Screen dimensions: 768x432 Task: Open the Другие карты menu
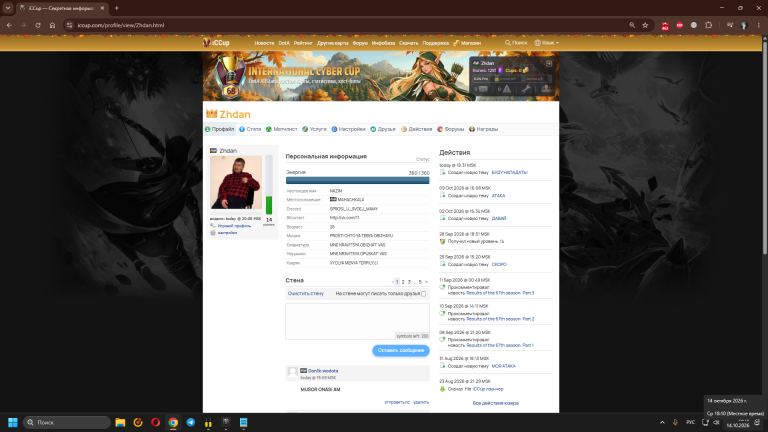(332, 43)
